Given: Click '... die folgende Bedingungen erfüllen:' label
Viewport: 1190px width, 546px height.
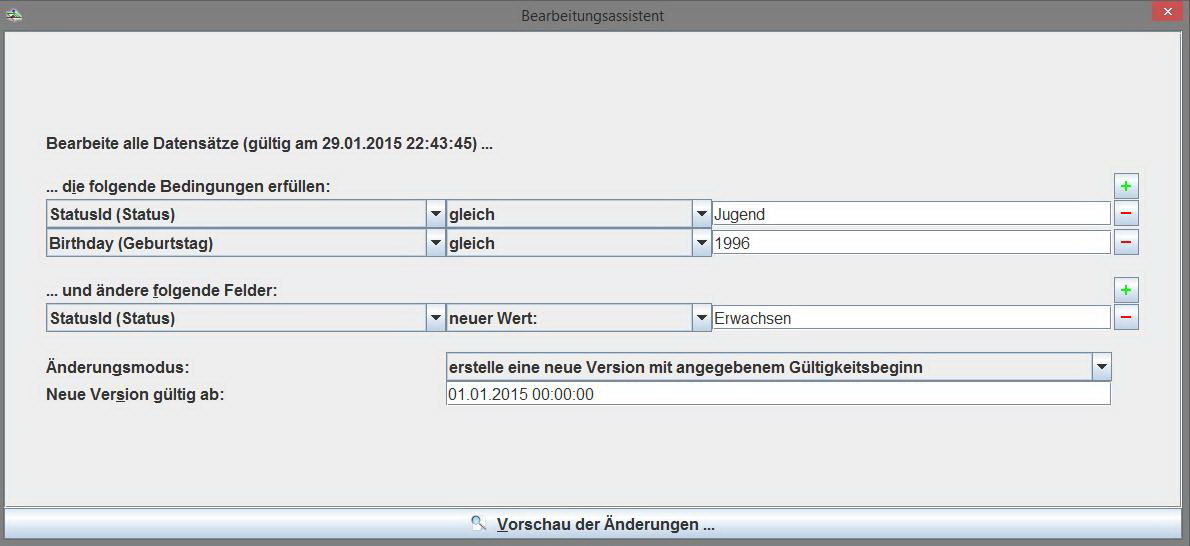Looking at the screenshot, I should coord(188,187).
